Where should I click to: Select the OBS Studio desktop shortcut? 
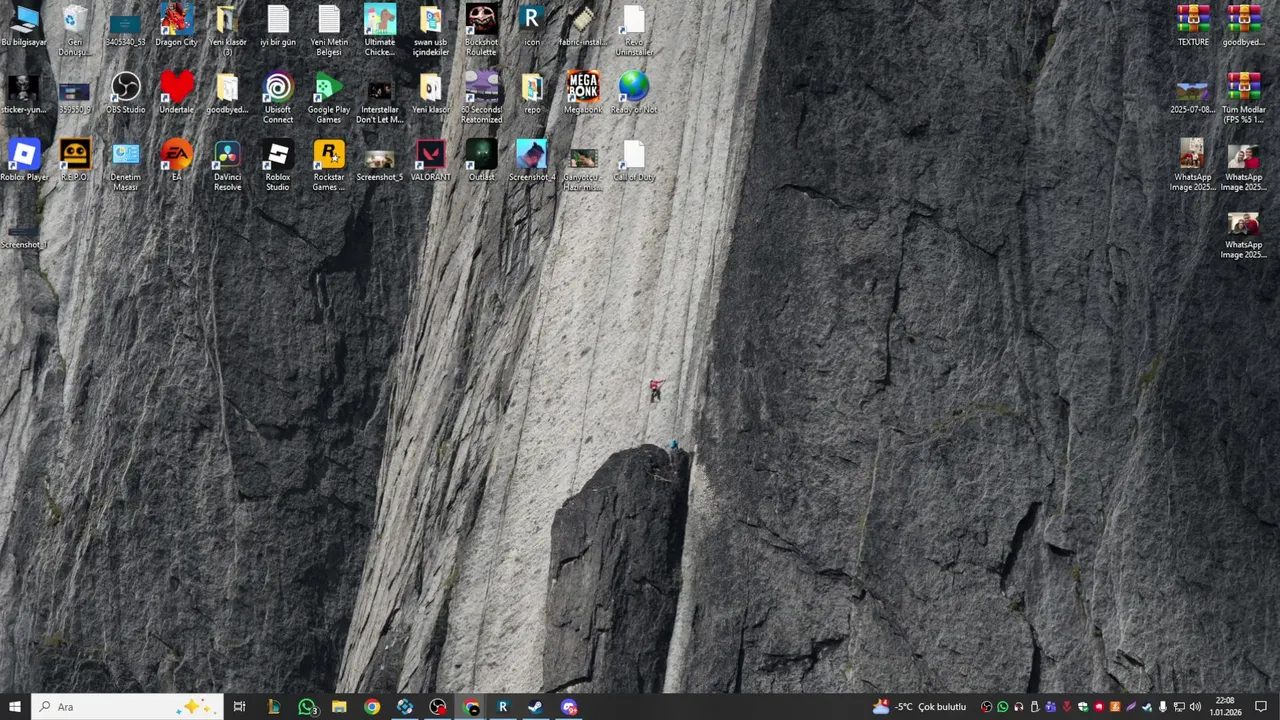125,93
